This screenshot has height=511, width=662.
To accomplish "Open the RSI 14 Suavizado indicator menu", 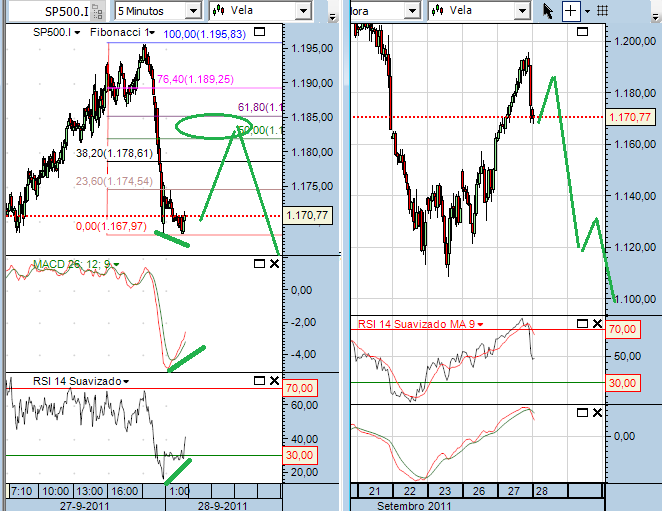I will coord(126,381).
